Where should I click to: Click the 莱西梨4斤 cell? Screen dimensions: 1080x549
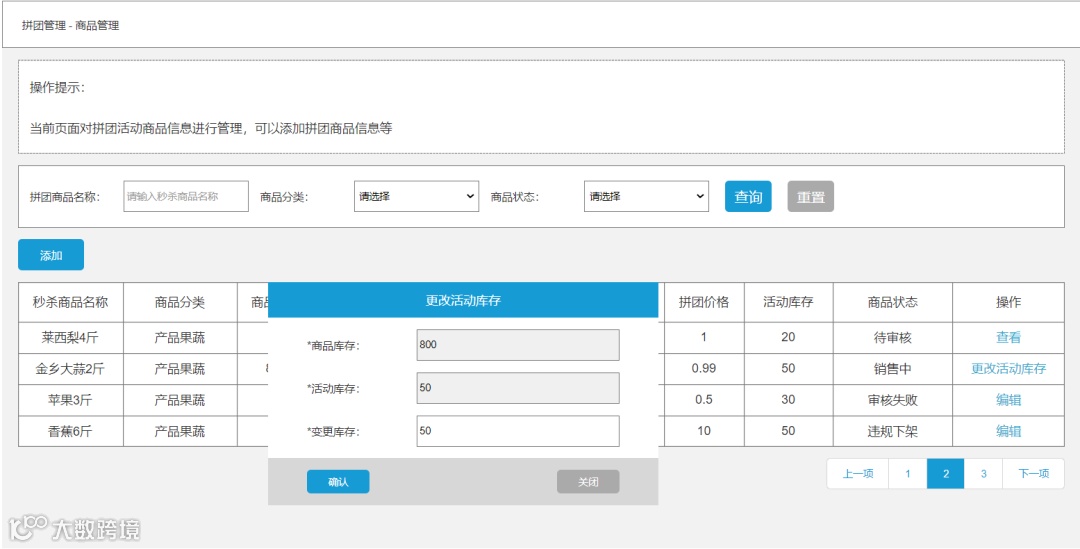70,338
